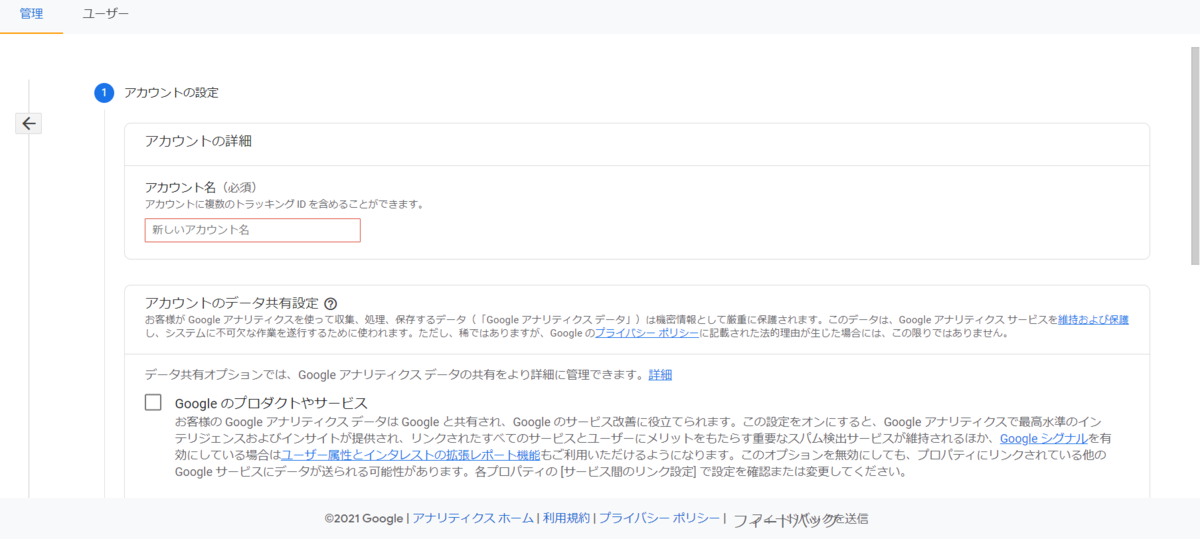Screen dimensions: 1200x539
Task: Open the プライバシー ポリシー link in the description
Action: coord(647,333)
